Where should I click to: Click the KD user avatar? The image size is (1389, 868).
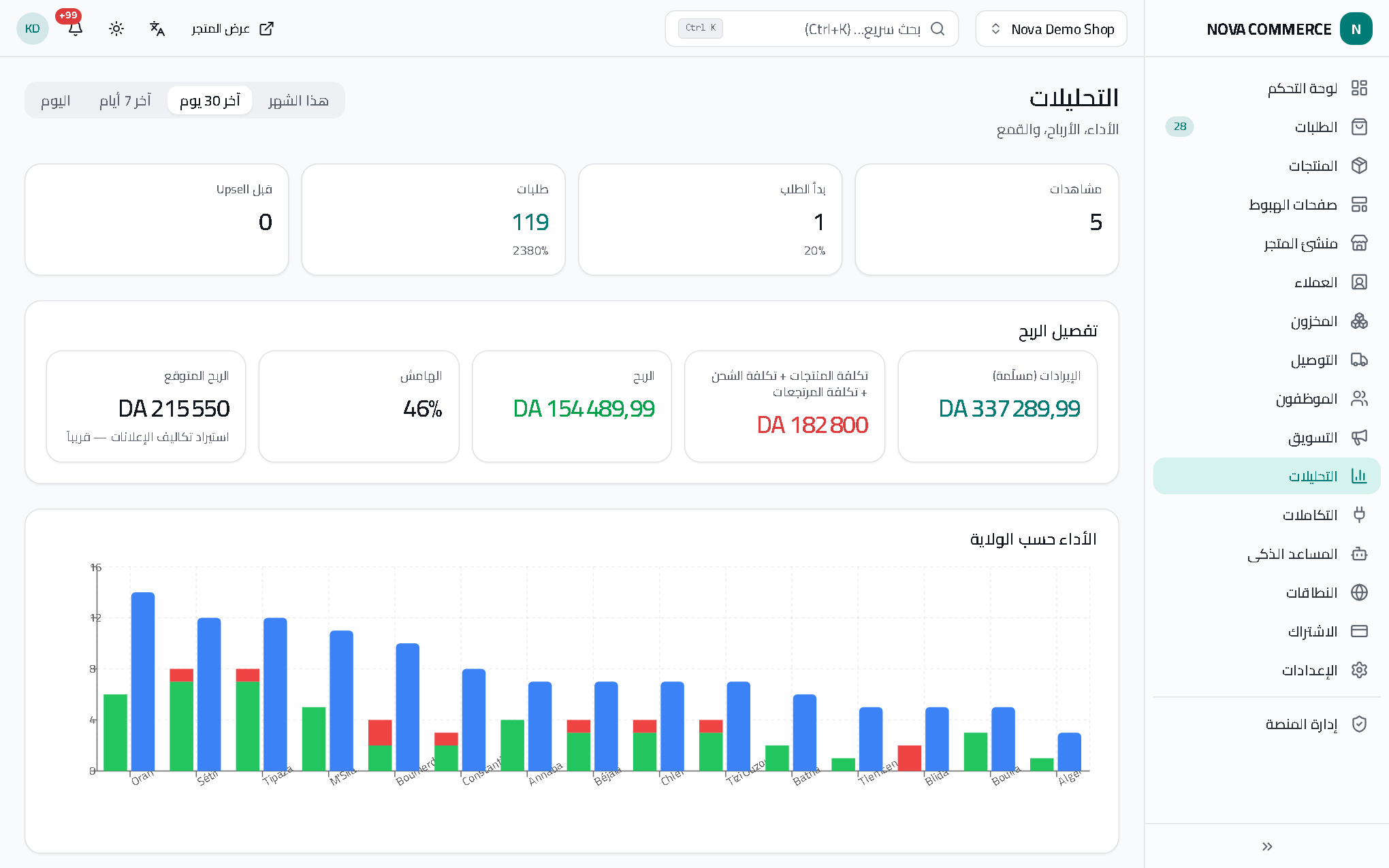pos(33,29)
